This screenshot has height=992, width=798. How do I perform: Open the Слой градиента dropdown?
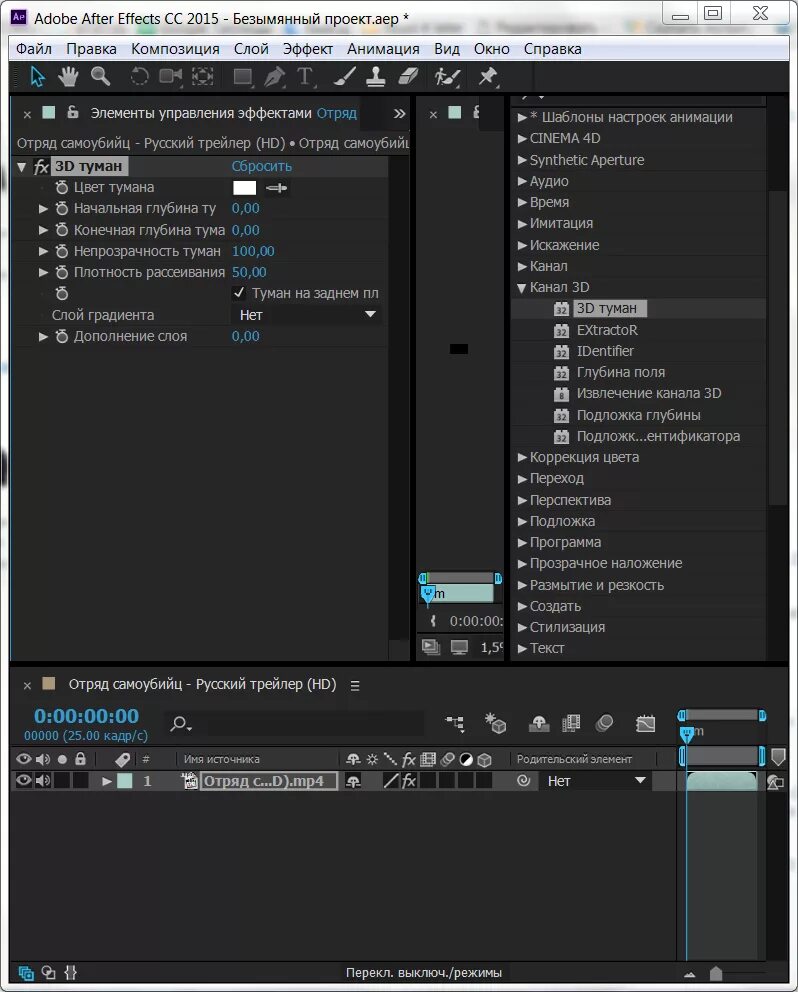pos(306,315)
